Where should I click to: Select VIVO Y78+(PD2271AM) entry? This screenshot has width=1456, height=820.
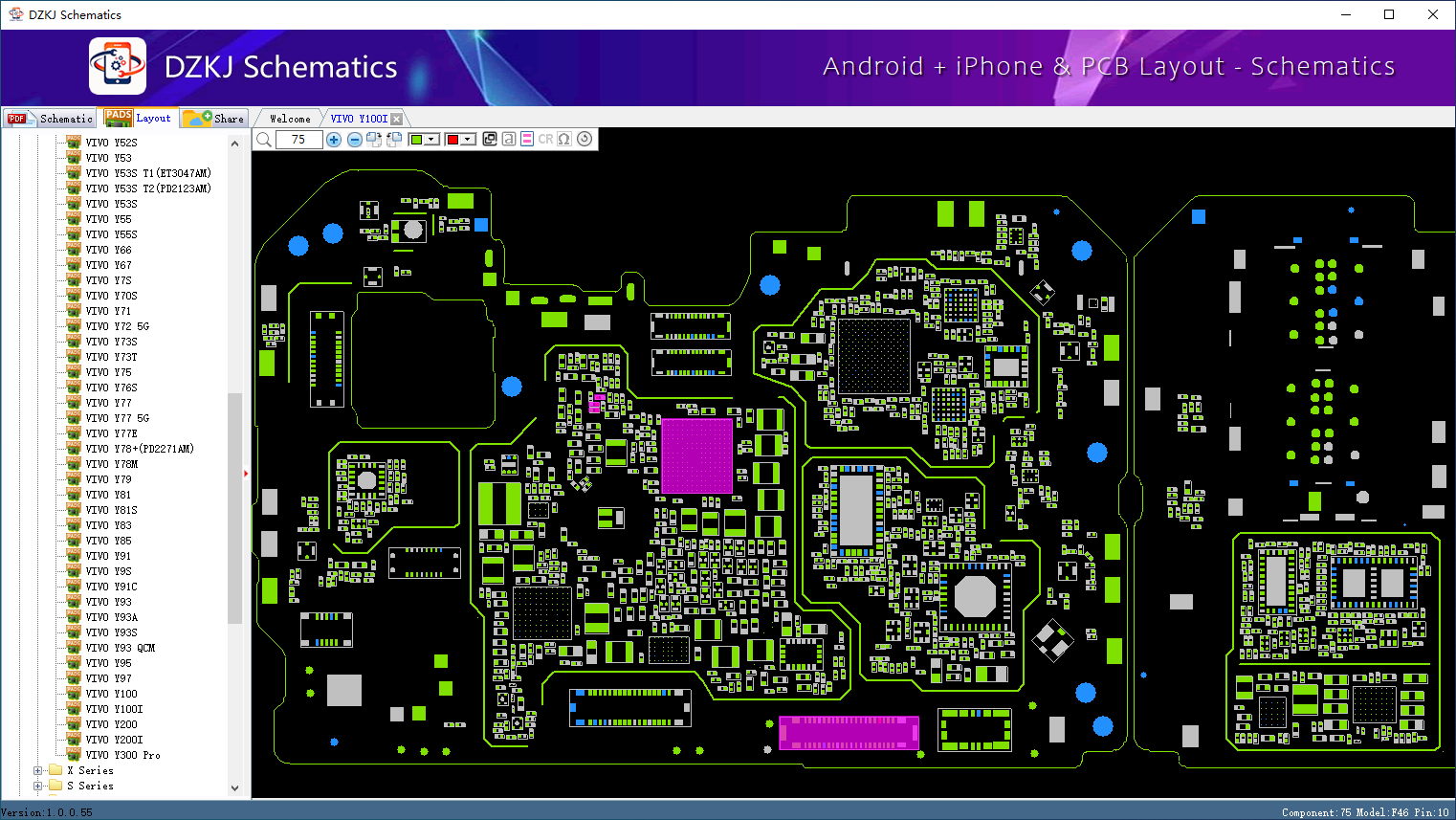140,449
